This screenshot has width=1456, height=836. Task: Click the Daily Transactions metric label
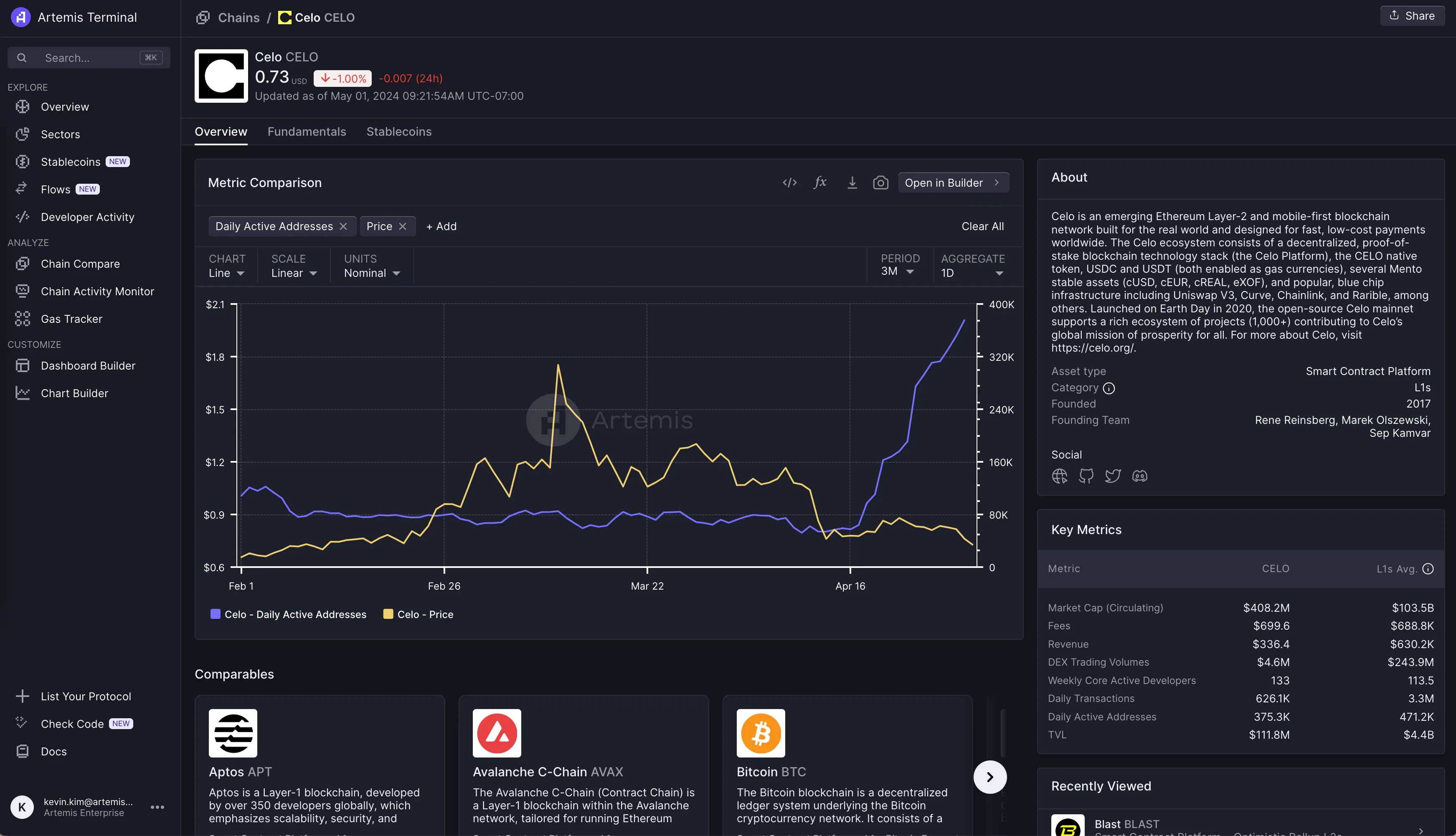click(x=1091, y=699)
